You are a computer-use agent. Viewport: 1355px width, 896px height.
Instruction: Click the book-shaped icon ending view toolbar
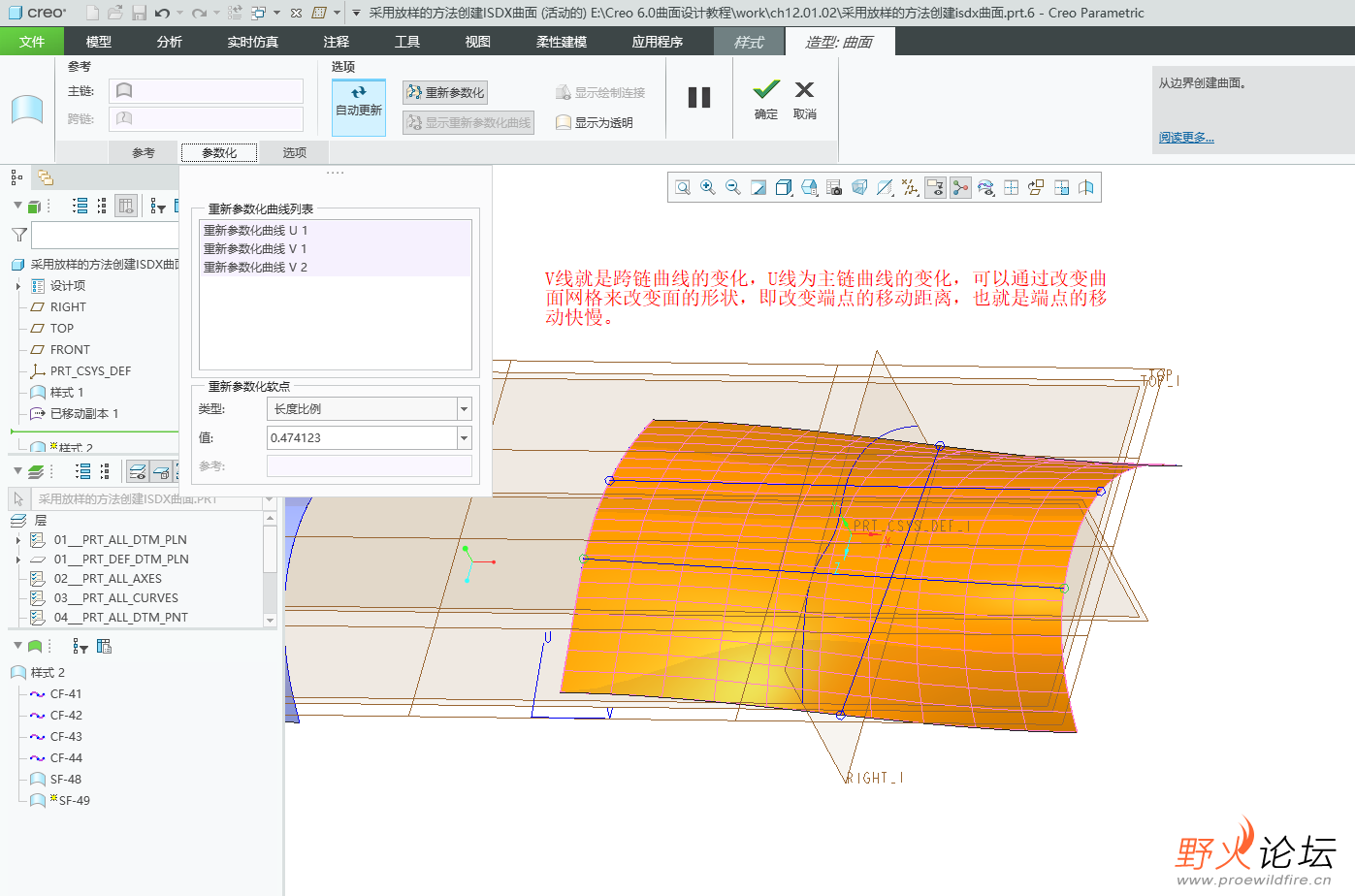tap(1086, 188)
